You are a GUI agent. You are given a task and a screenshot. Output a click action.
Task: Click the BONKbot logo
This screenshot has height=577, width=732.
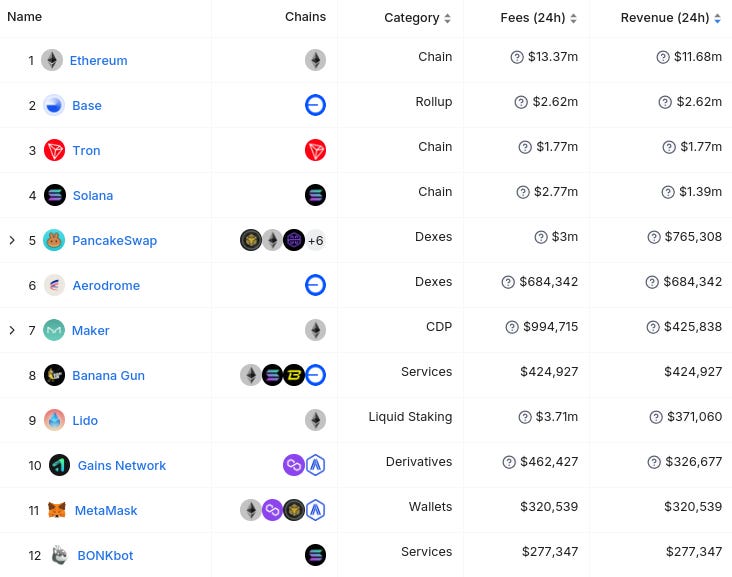click(x=59, y=555)
